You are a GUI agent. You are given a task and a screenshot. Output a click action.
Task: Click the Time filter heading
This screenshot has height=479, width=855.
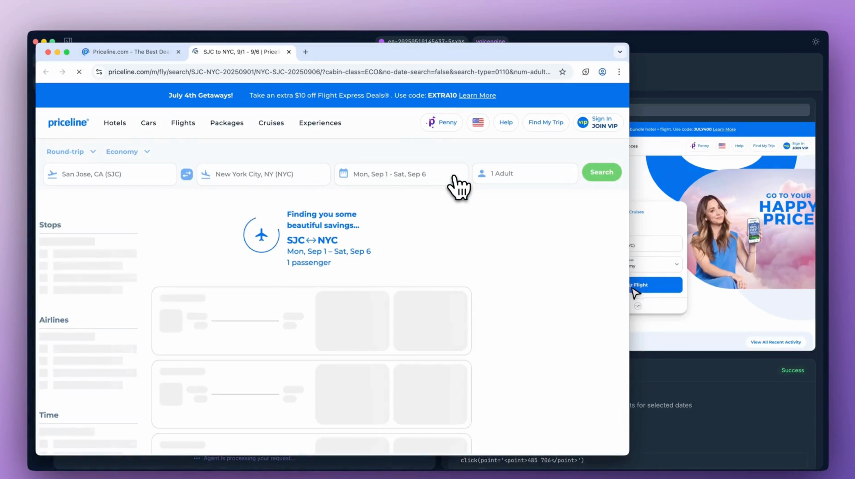click(49, 415)
